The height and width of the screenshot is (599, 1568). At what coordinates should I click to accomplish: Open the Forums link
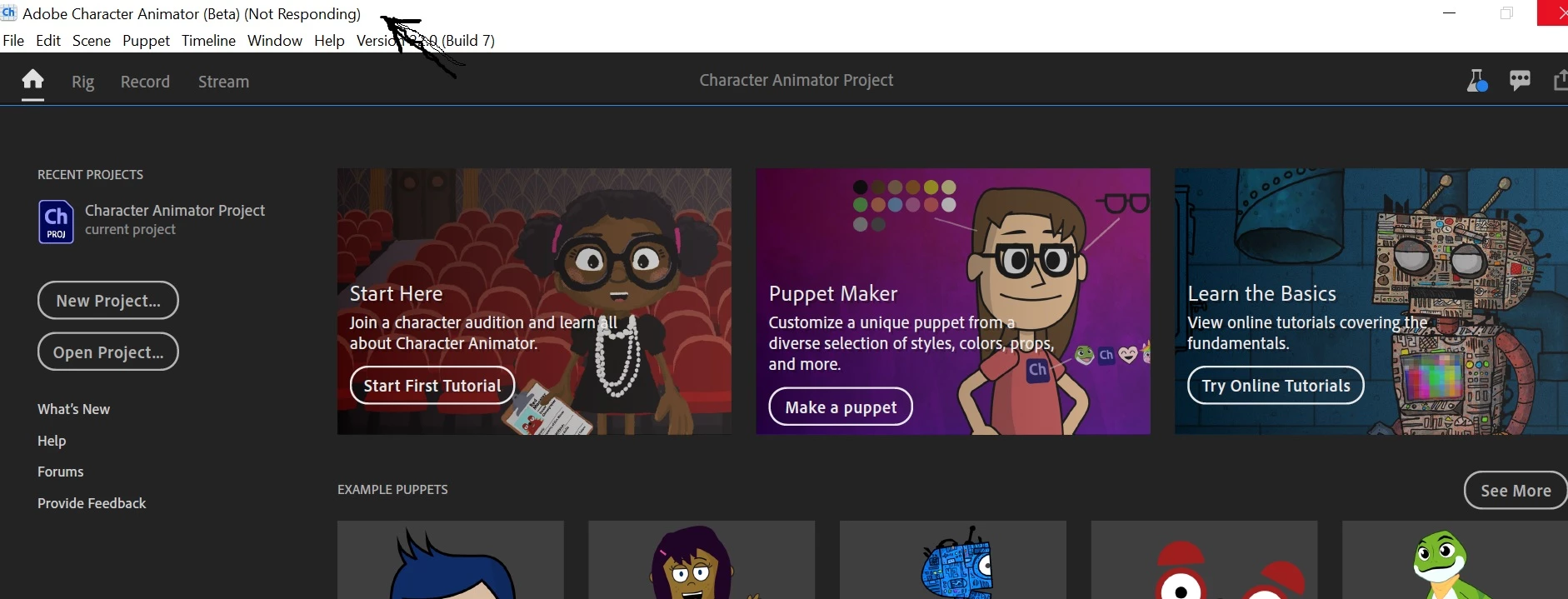point(60,472)
